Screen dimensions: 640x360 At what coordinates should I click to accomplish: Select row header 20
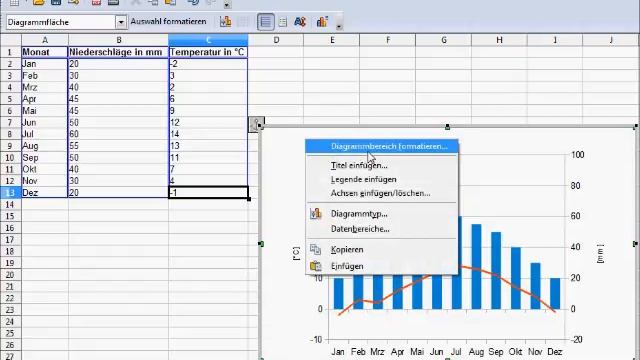click(10, 274)
